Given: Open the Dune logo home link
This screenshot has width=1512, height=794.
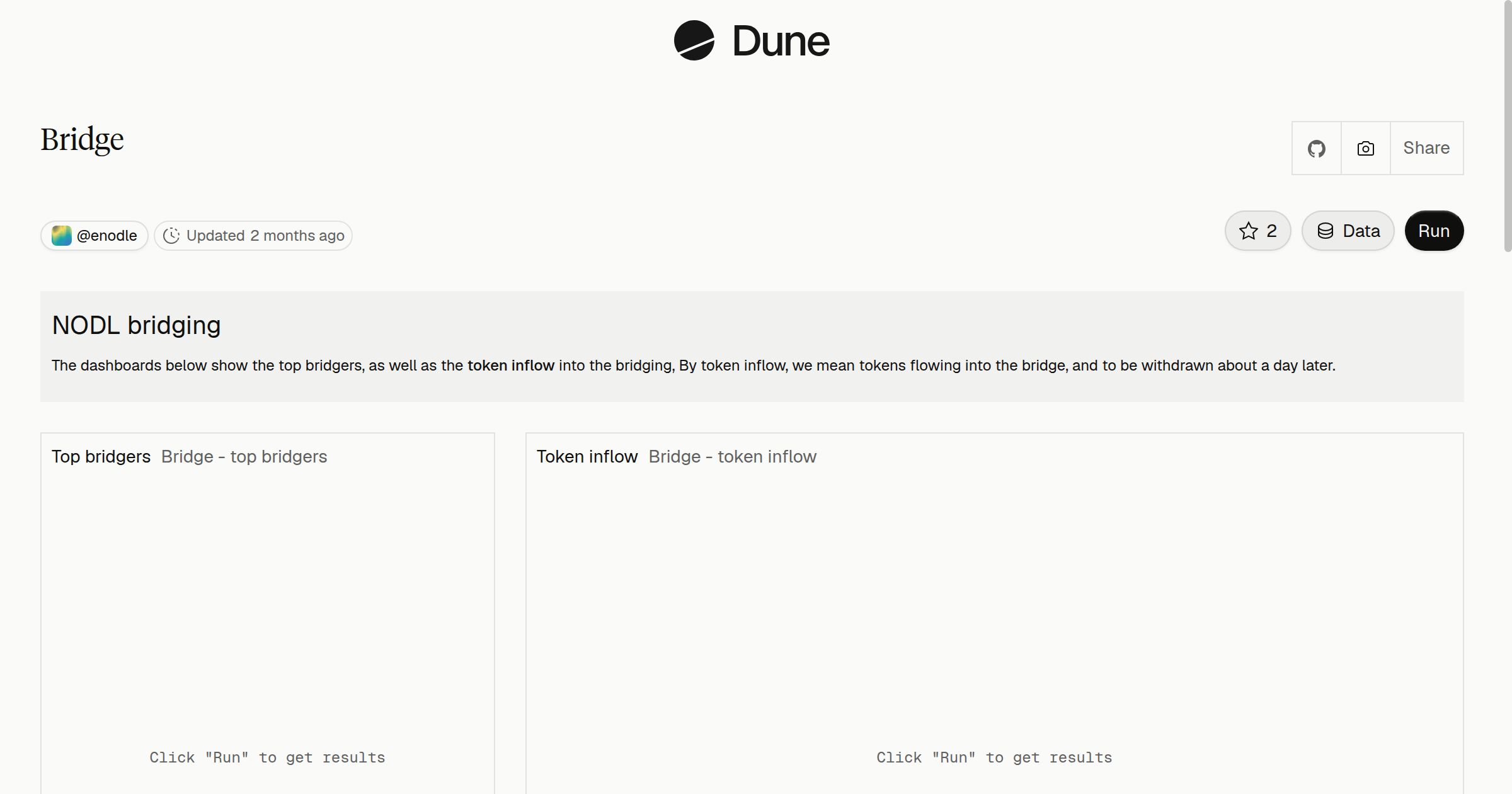Looking at the screenshot, I should click(x=752, y=40).
